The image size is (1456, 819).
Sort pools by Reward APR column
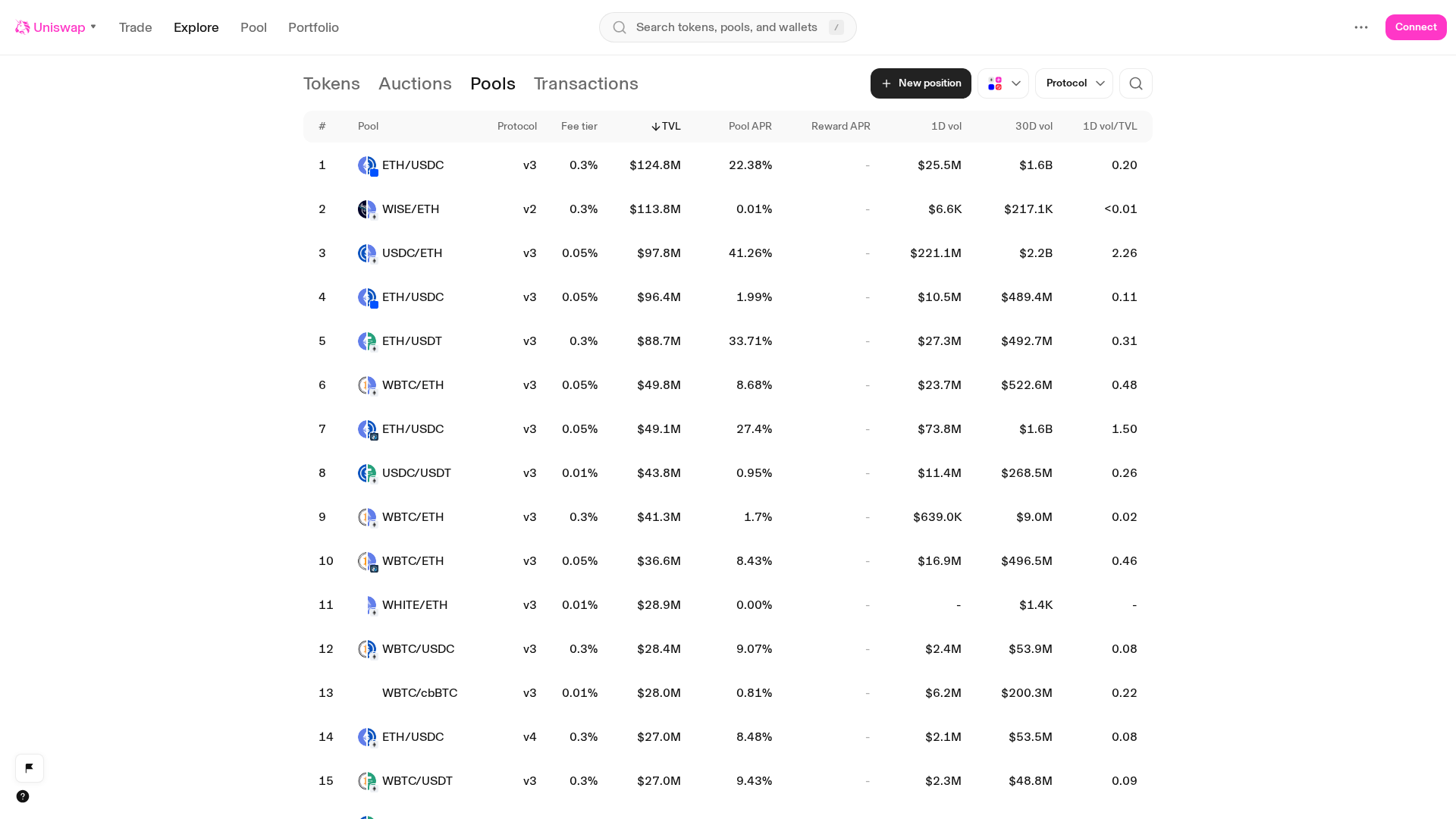click(841, 127)
